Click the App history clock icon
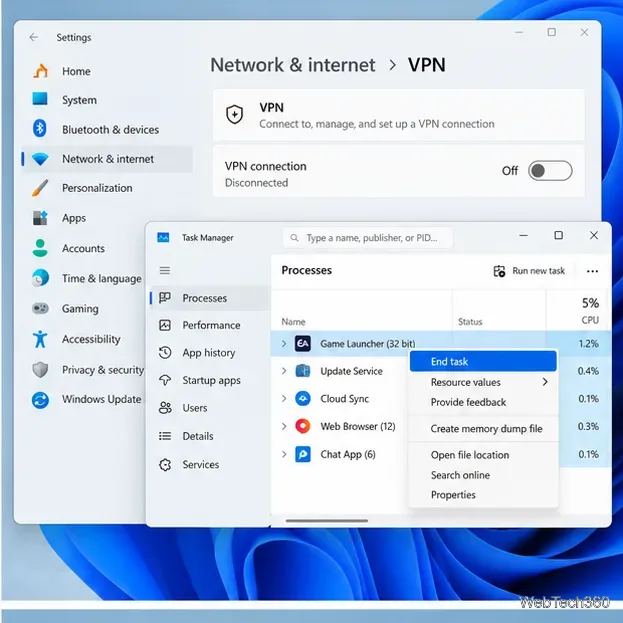 pyautogui.click(x=165, y=352)
